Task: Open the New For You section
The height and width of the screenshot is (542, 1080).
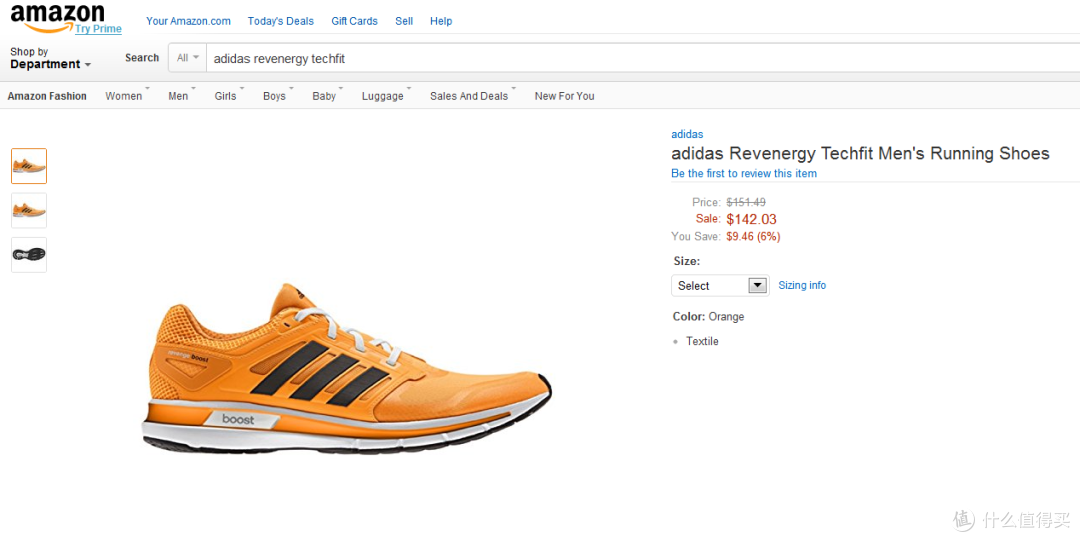Action: pos(564,96)
